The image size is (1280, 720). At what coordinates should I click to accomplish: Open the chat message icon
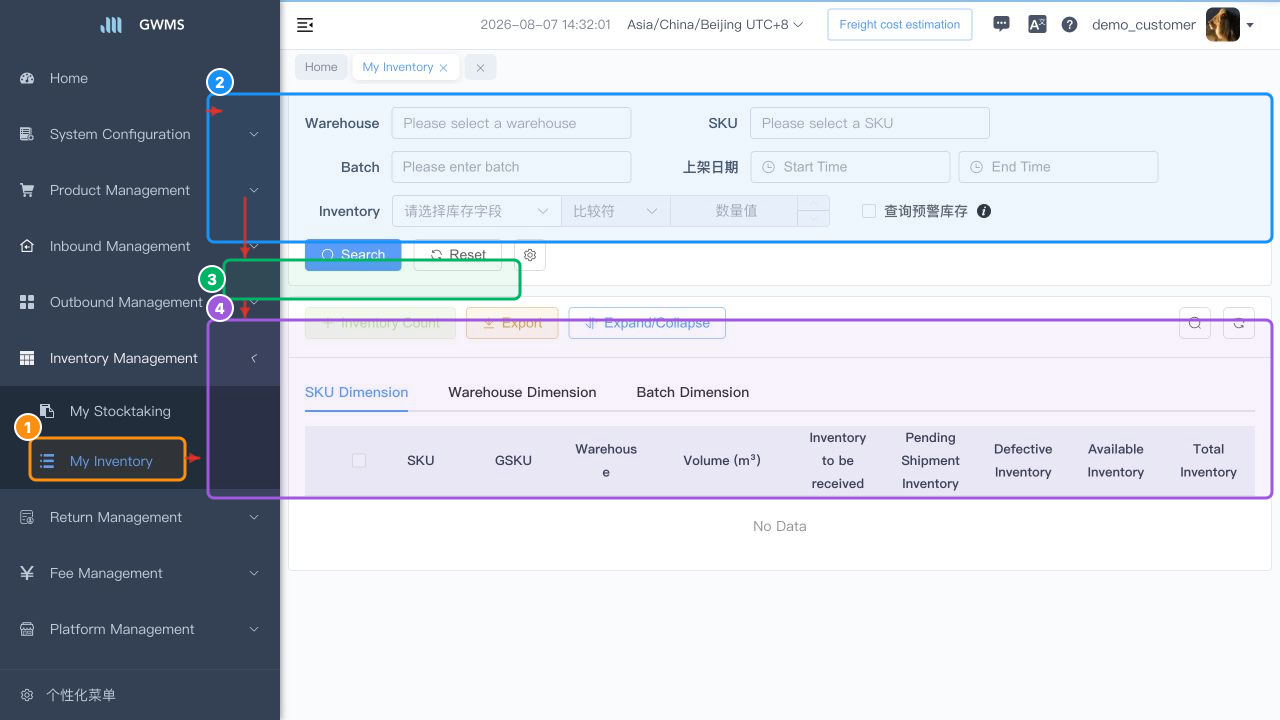[1001, 25]
